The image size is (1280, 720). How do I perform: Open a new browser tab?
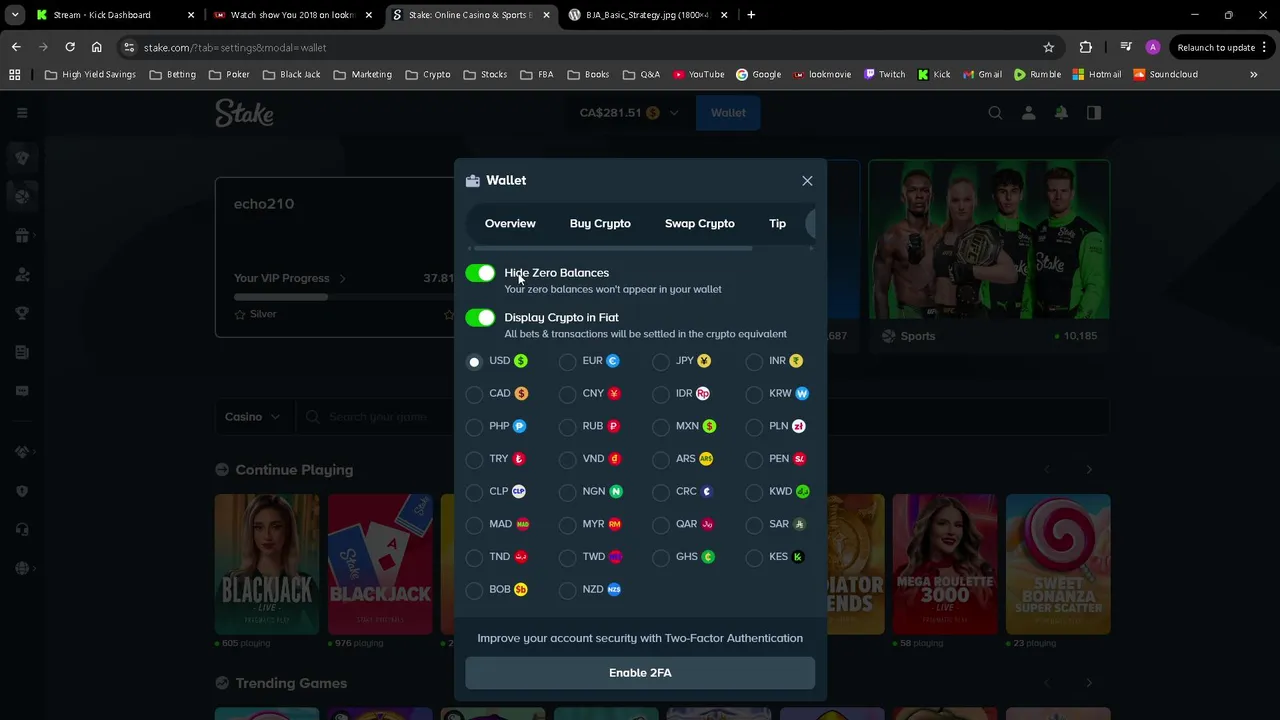(x=751, y=15)
